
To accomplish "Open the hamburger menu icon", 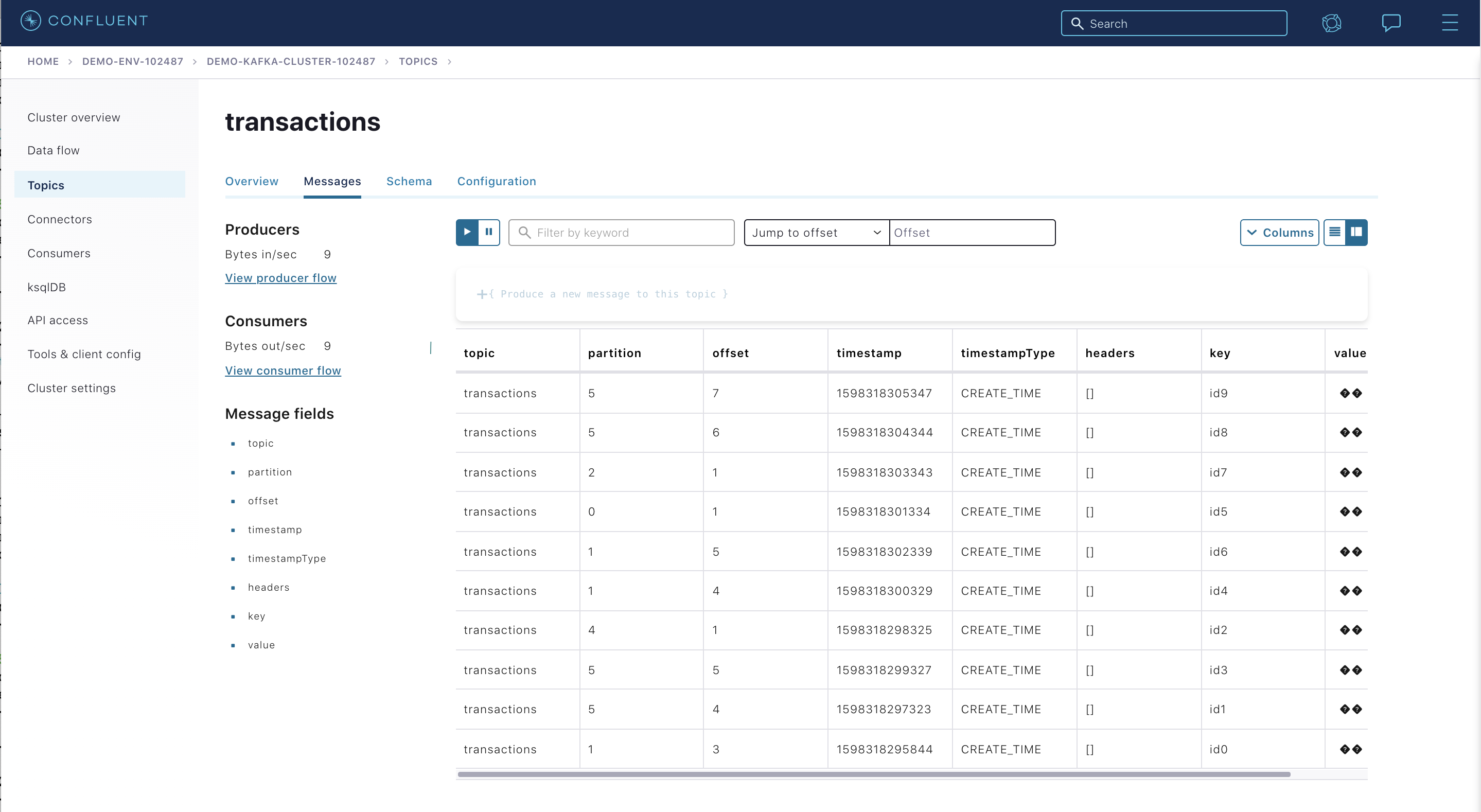I will pos(1450,23).
